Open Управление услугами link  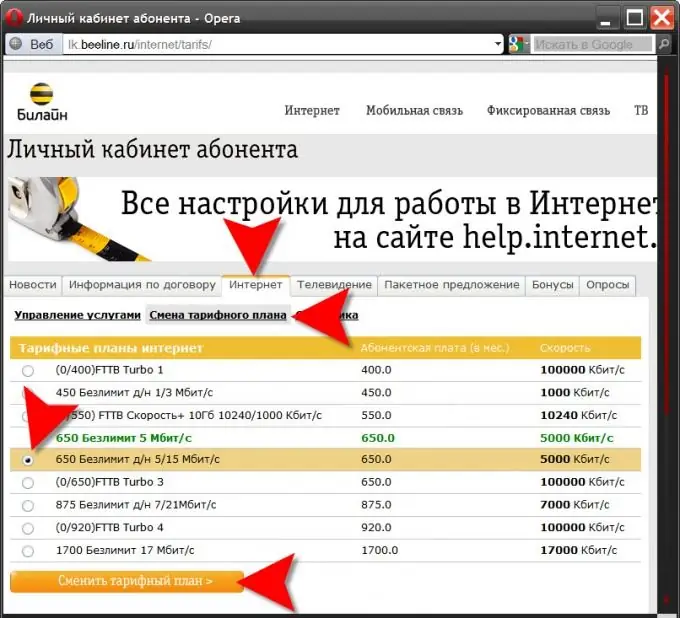(77, 315)
